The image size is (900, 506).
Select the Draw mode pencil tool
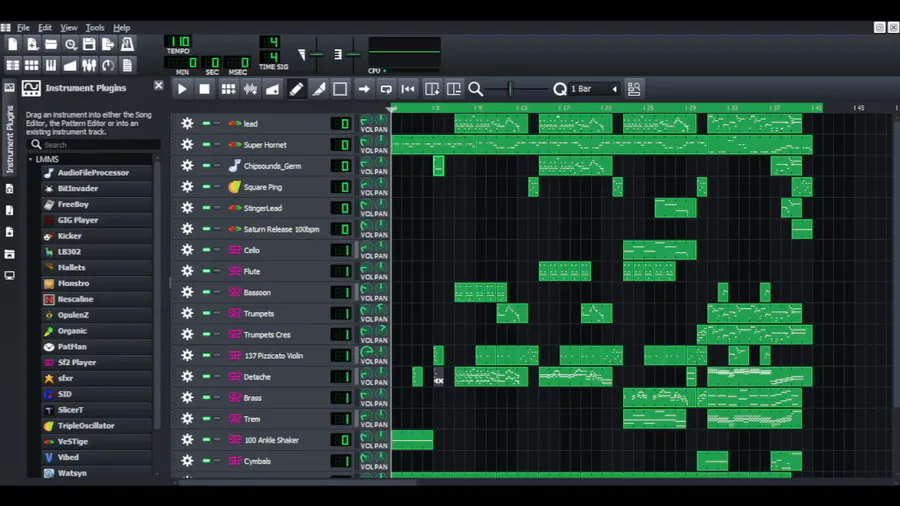(296, 89)
